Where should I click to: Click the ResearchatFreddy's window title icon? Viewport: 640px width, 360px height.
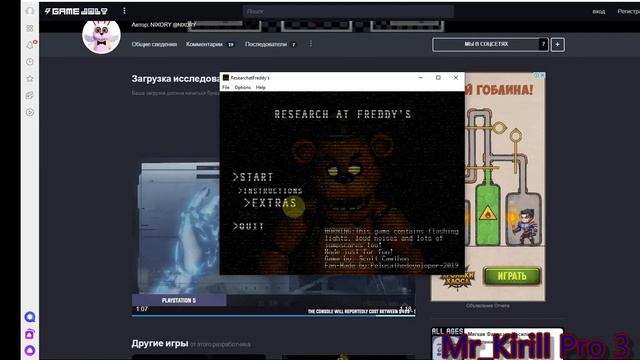pyautogui.click(x=226, y=78)
